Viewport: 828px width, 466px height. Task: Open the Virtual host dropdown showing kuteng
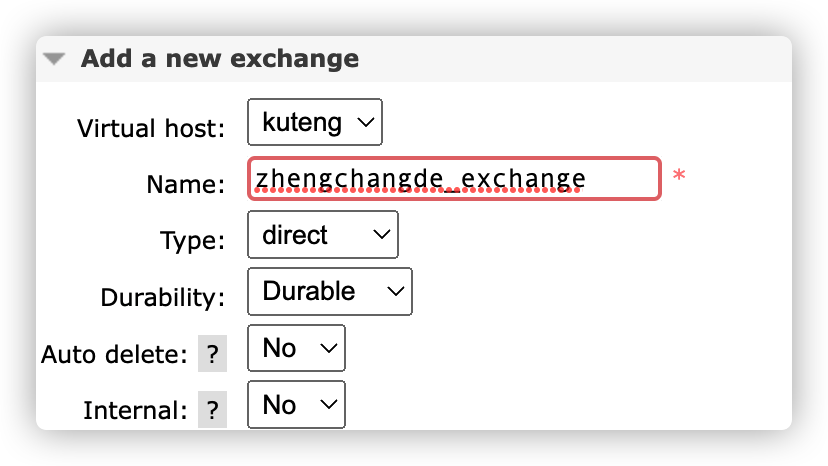pyautogui.click(x=315, y=123)
